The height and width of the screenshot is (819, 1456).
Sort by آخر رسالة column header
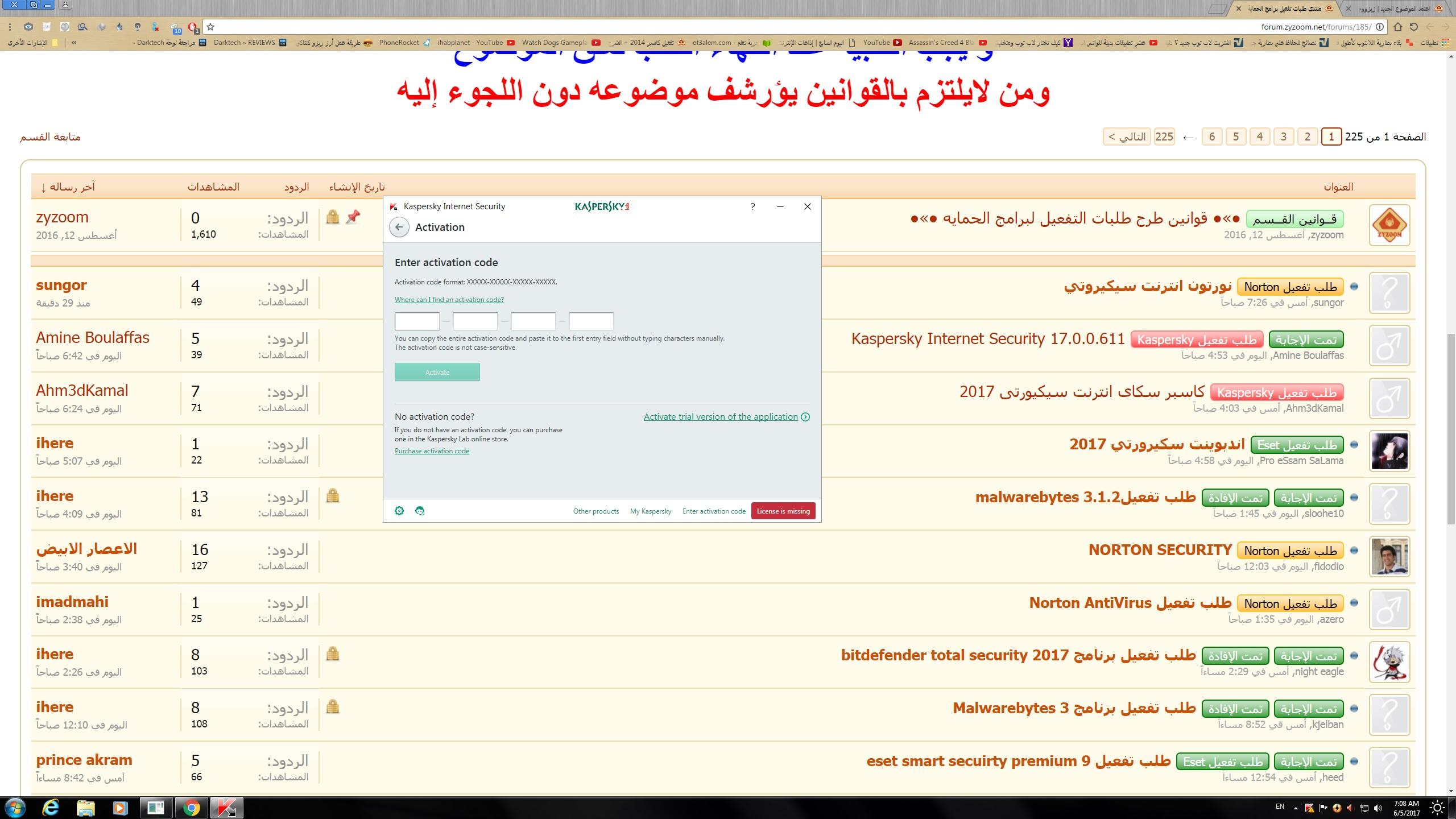68,187
